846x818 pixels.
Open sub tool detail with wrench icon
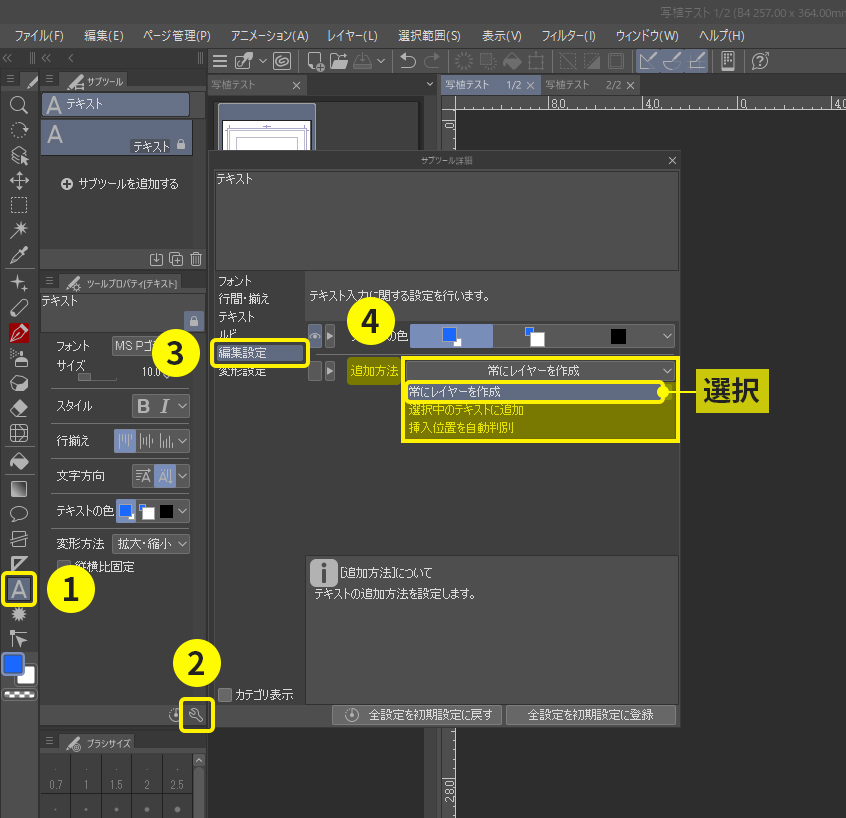point(197,714)
